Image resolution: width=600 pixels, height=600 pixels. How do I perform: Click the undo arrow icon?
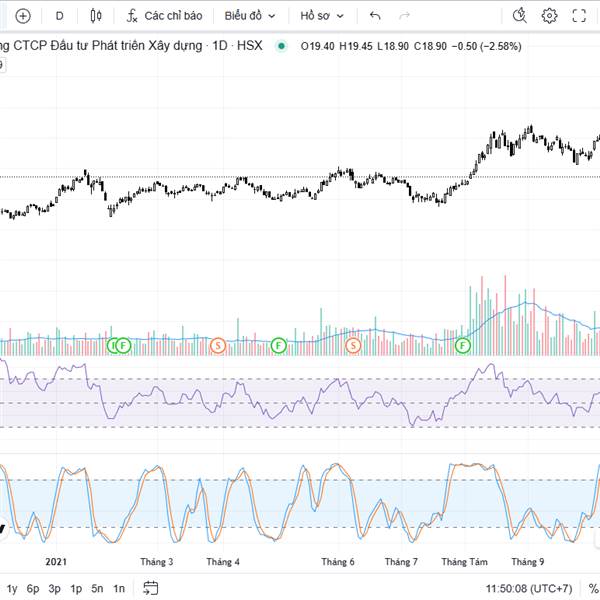(x=375, y=16)
